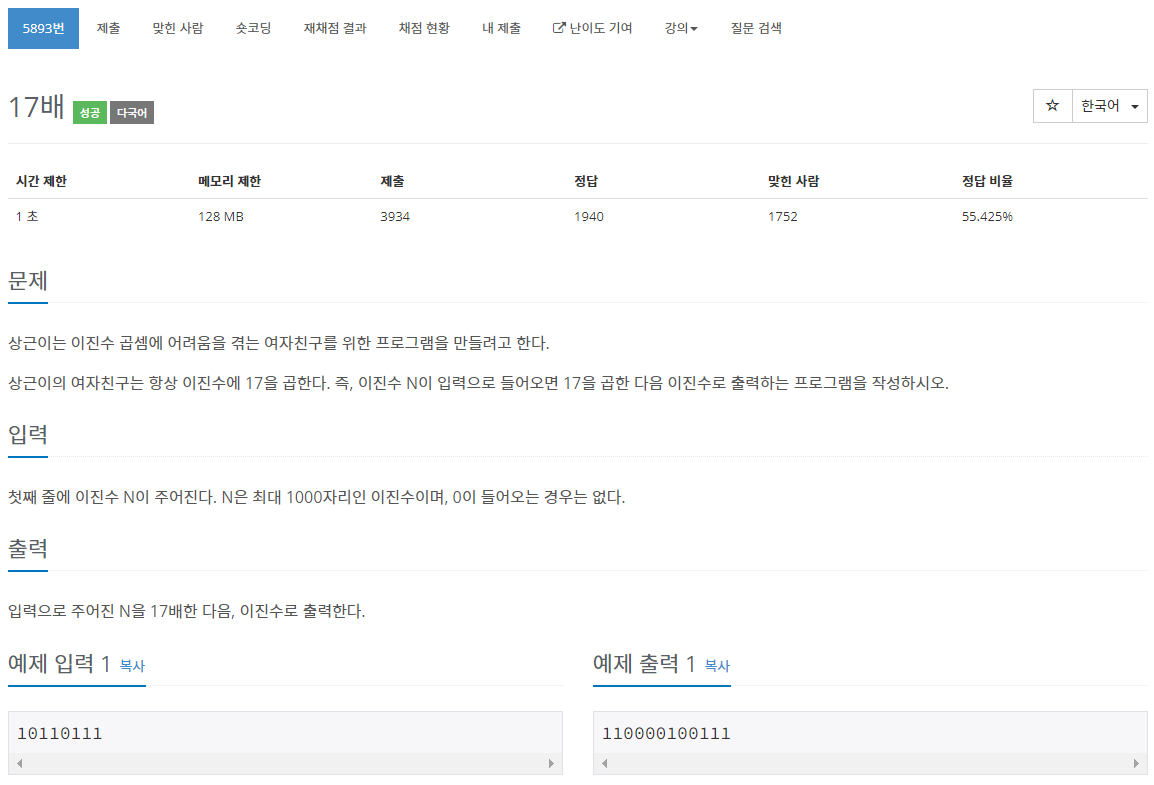Click left scroll arrow of sample input
1154x785 pixels.
tap(20, 764)
